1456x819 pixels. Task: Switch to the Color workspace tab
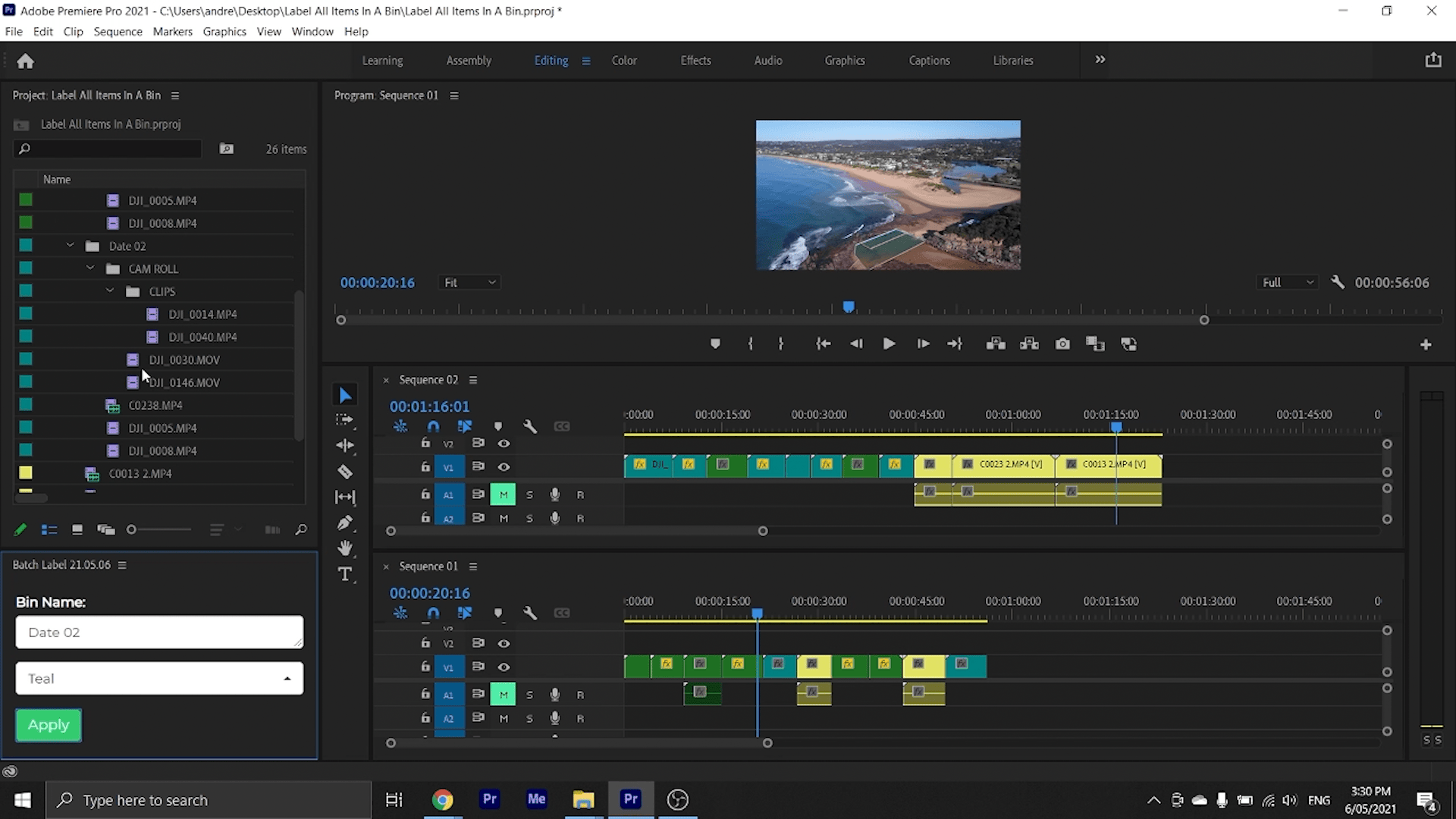(624, 60)
